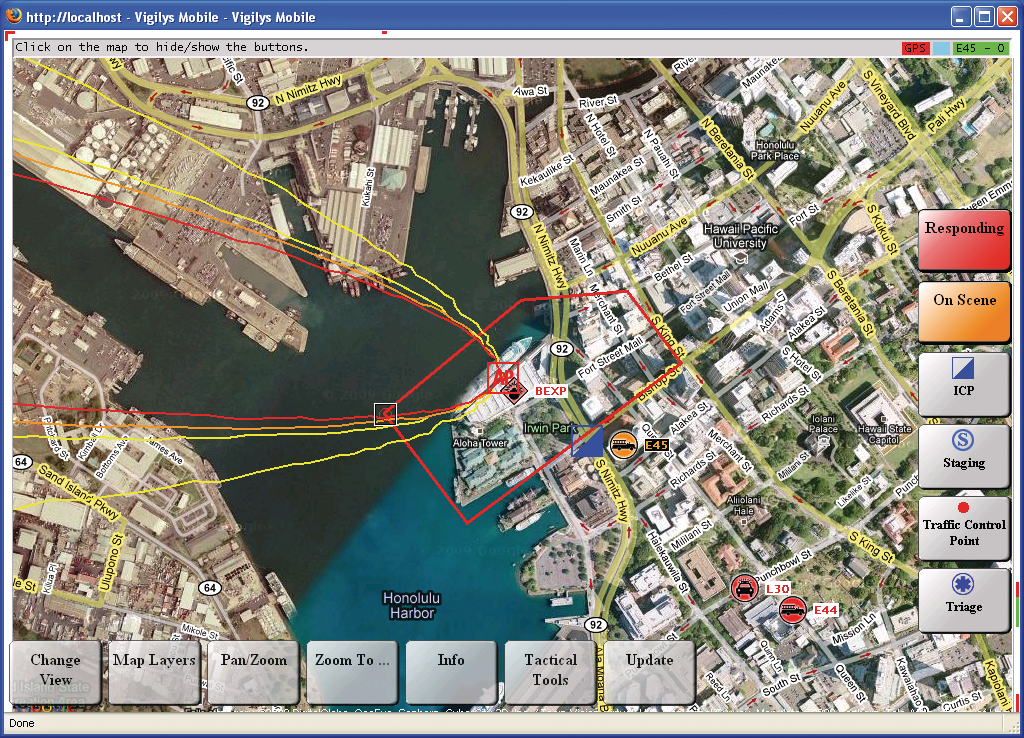This screenshot has width=1024, height=738.
Task: Click the green E45 - 0 status swatch
Action: [x=980, y=48]
